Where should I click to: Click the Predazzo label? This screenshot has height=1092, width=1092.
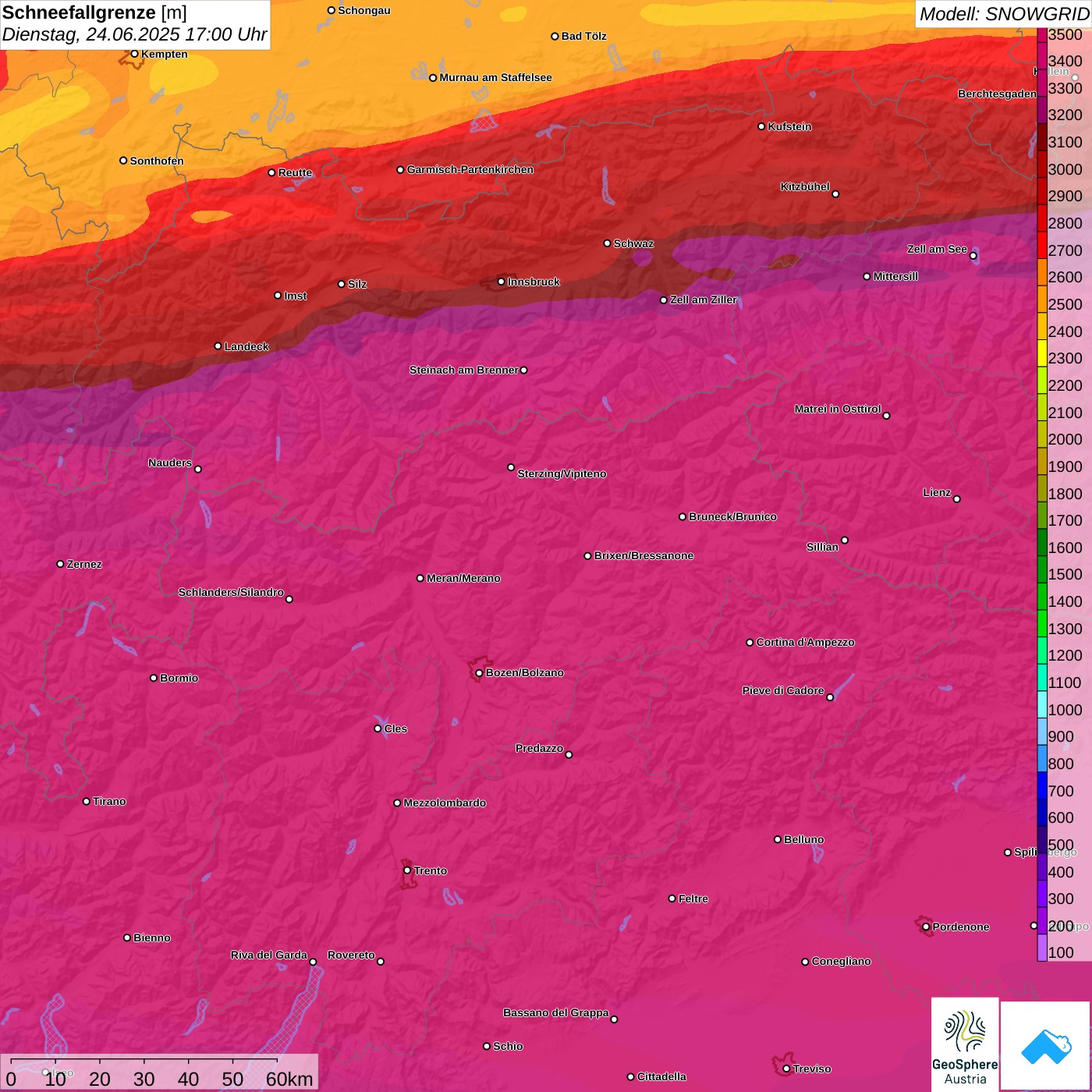[539, 748]
